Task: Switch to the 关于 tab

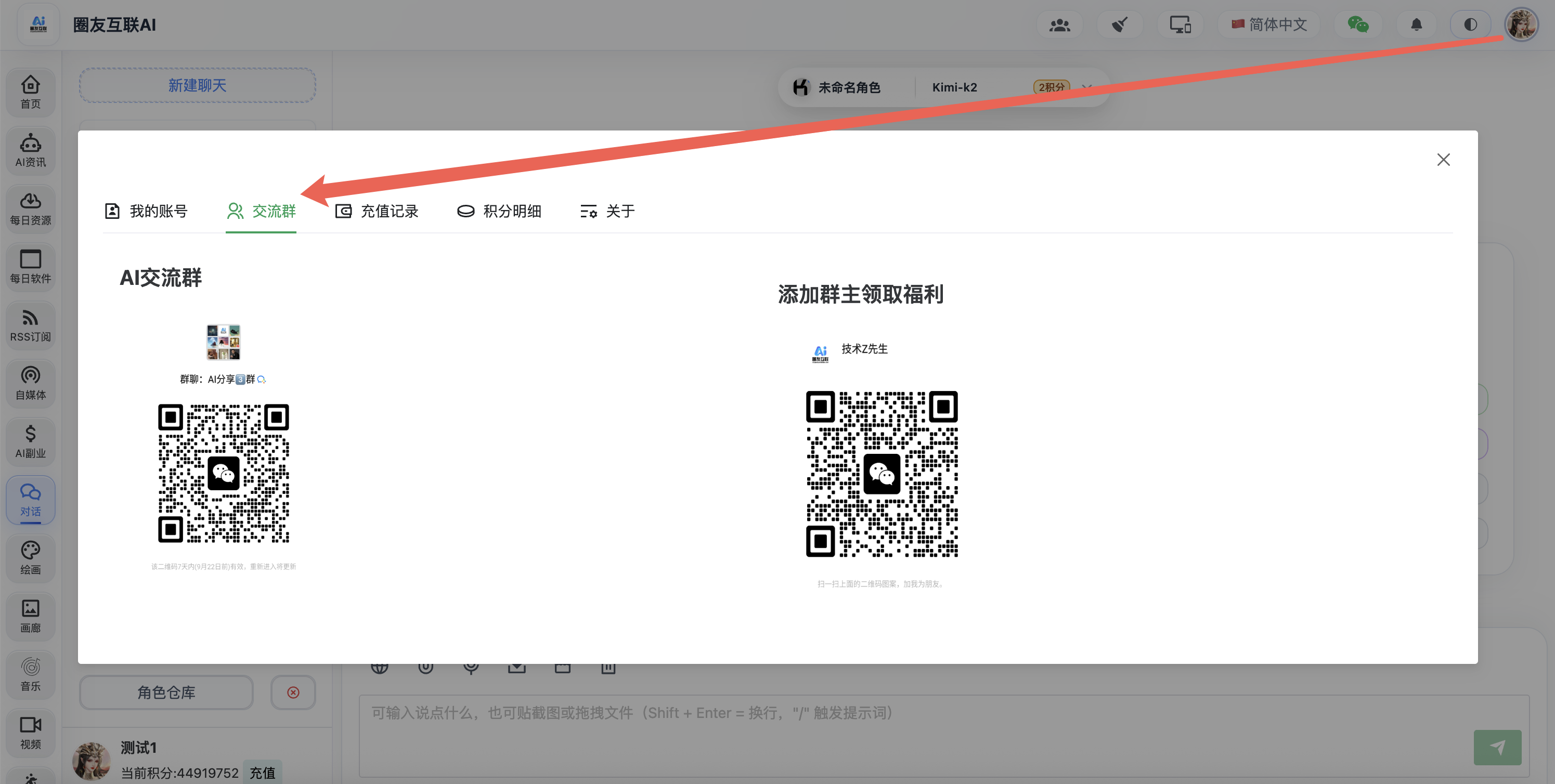Action: click(607, 211)
